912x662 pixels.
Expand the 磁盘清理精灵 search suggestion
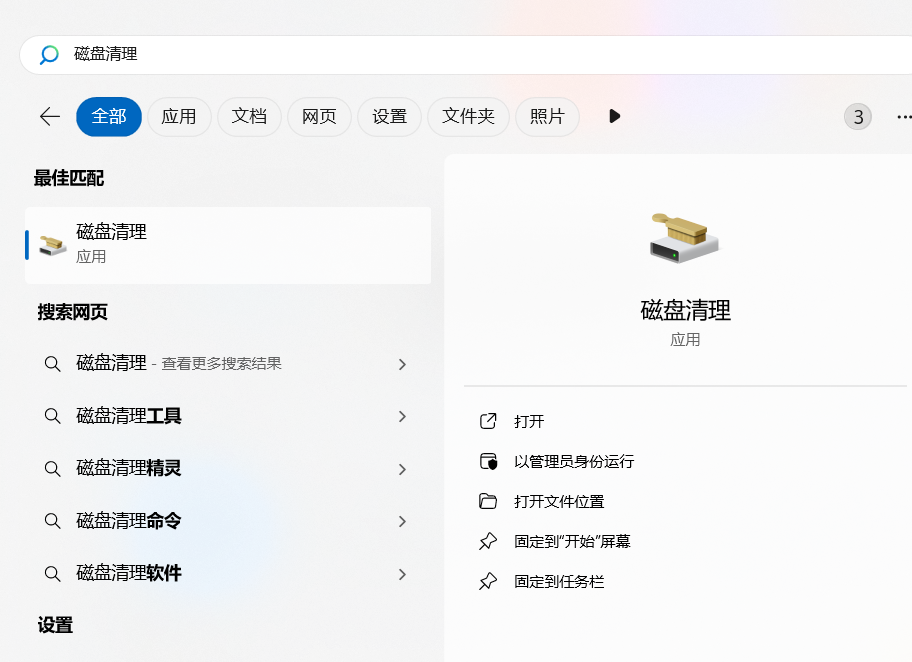(x=401, y=468)
